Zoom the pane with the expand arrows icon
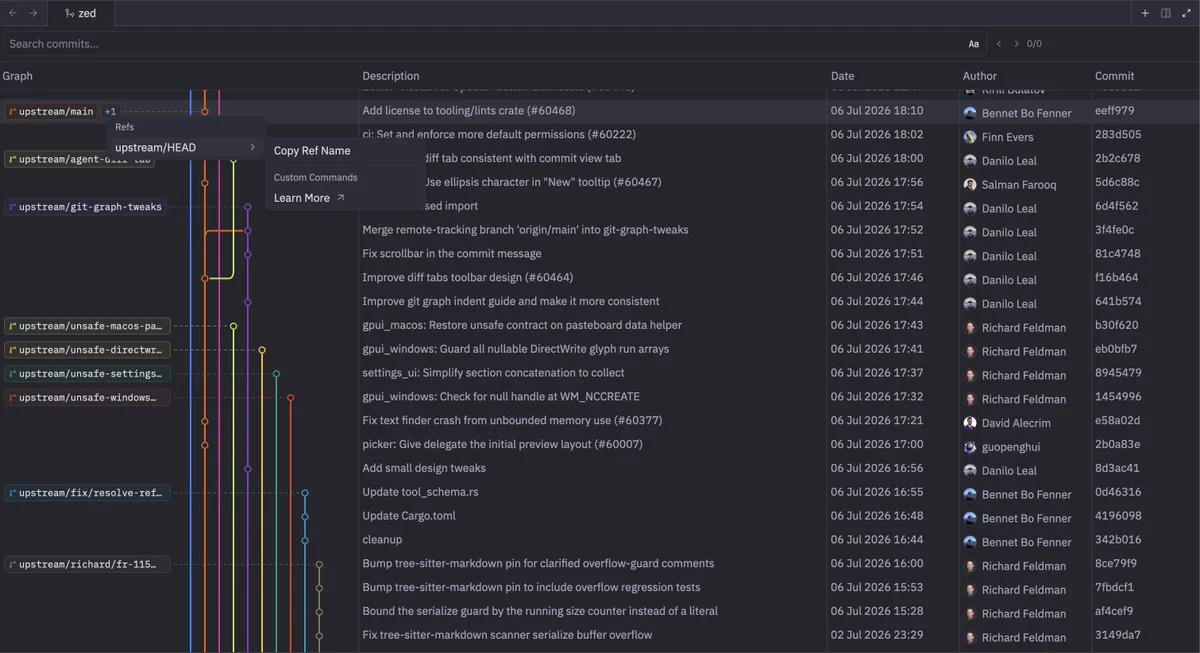Viewport: 1200px width, 653px height. tap(1187, 13)
